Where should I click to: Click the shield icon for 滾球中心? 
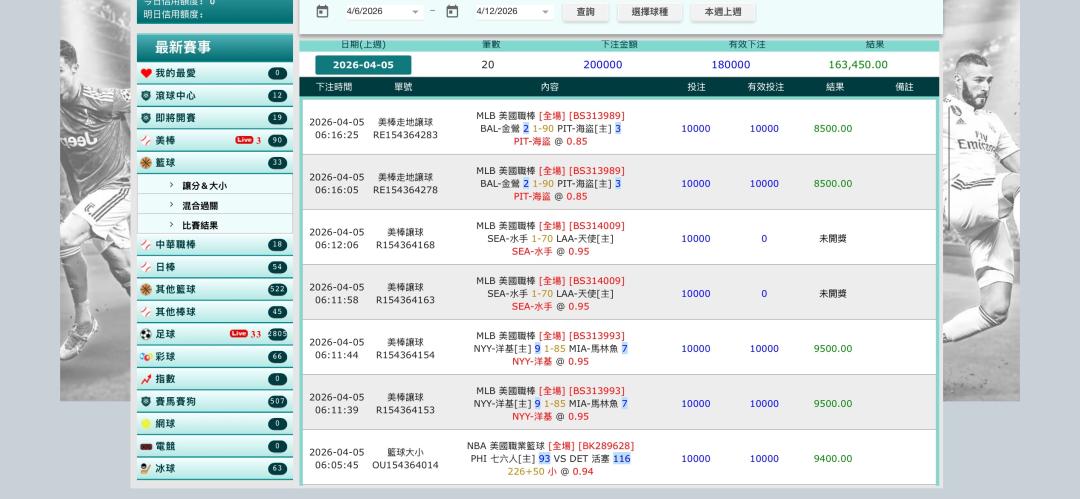click(x=146, y=96)
